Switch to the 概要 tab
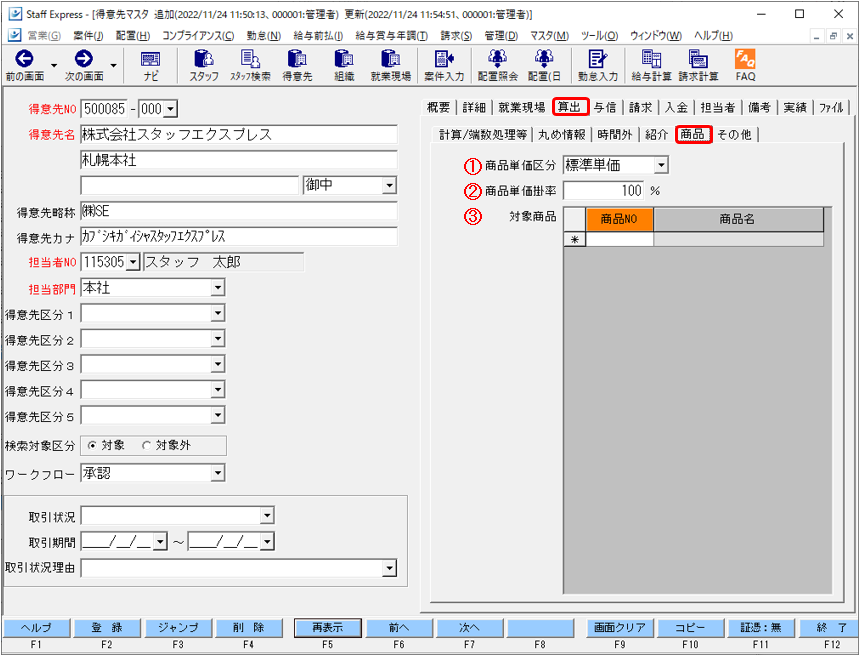Image resolution: width=859 pixels, height=656 pixels. click(x=438, y=107)
